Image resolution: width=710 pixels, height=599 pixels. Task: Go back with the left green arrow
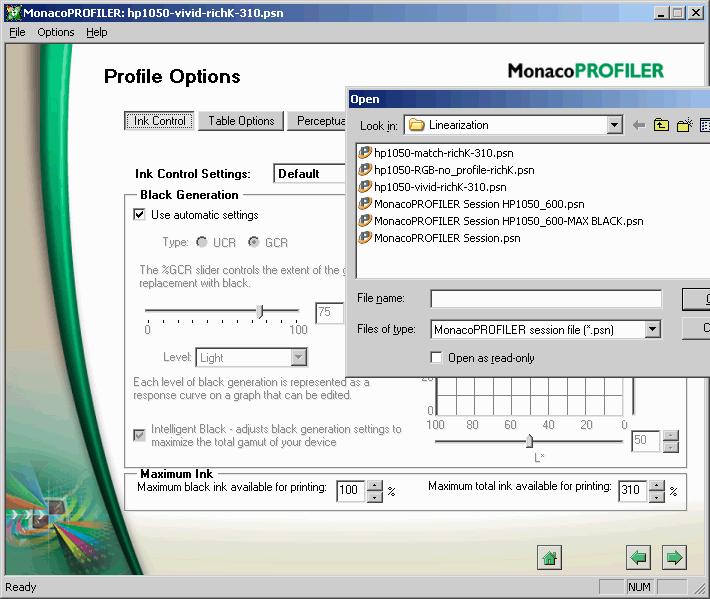click(638, 557)
